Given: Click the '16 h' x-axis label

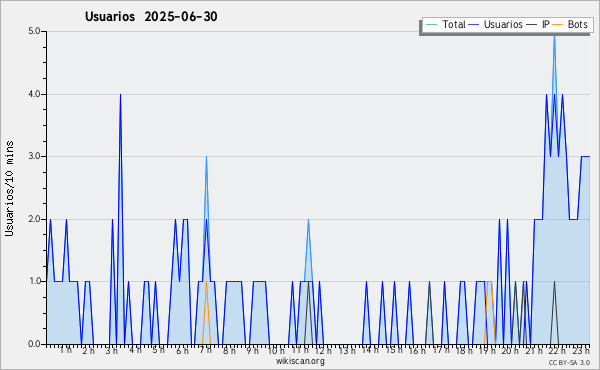Looking at the screenshot, I should [x=417, y=350].
